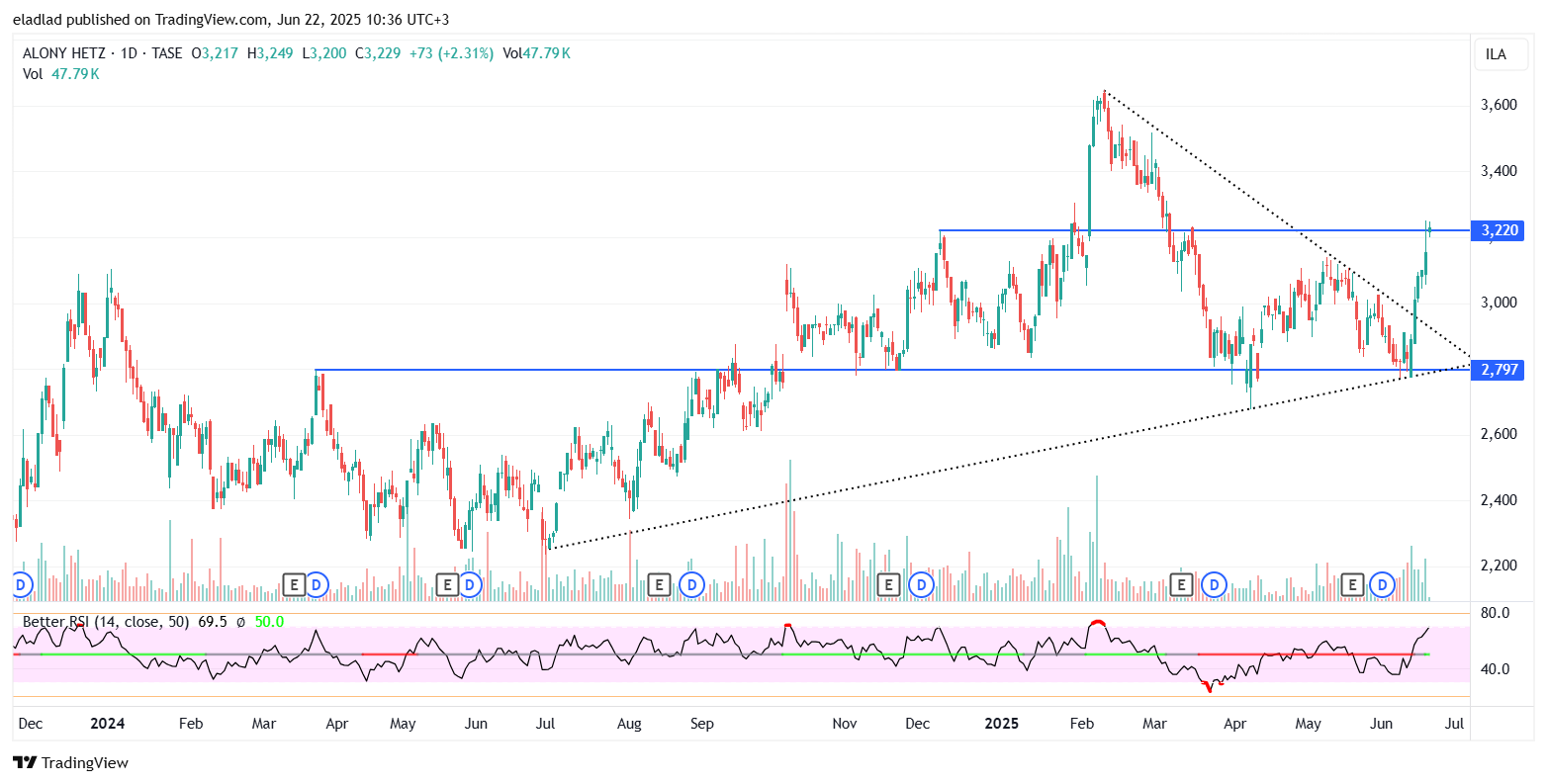This screenshot has width=1547, height=784.
Task: Click the L3,200 low value
Action: pyautogui.click(x=322, y=53)
